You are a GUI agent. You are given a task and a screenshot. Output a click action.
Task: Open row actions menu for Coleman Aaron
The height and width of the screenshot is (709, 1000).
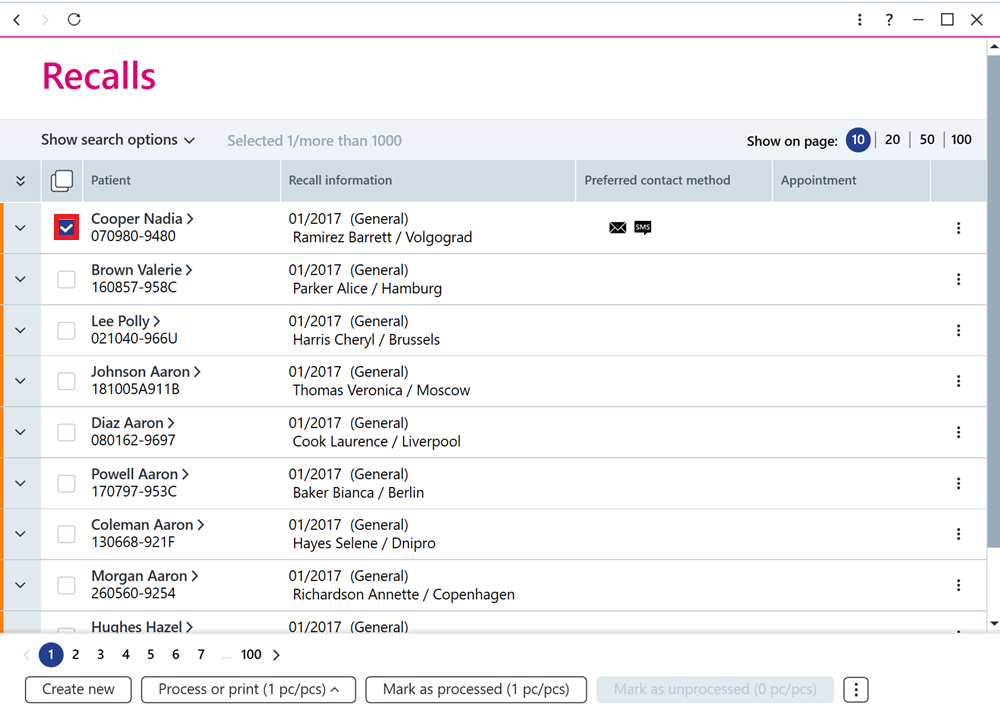[x=958, y=534]
